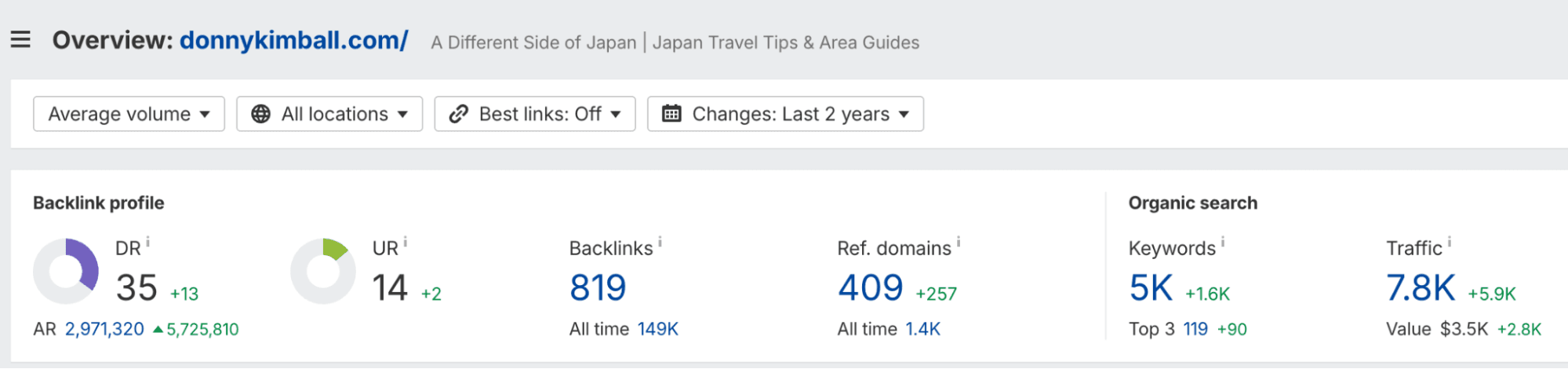
Task: Open the Traffic value 7.8K
Action: click(1421, 288)
